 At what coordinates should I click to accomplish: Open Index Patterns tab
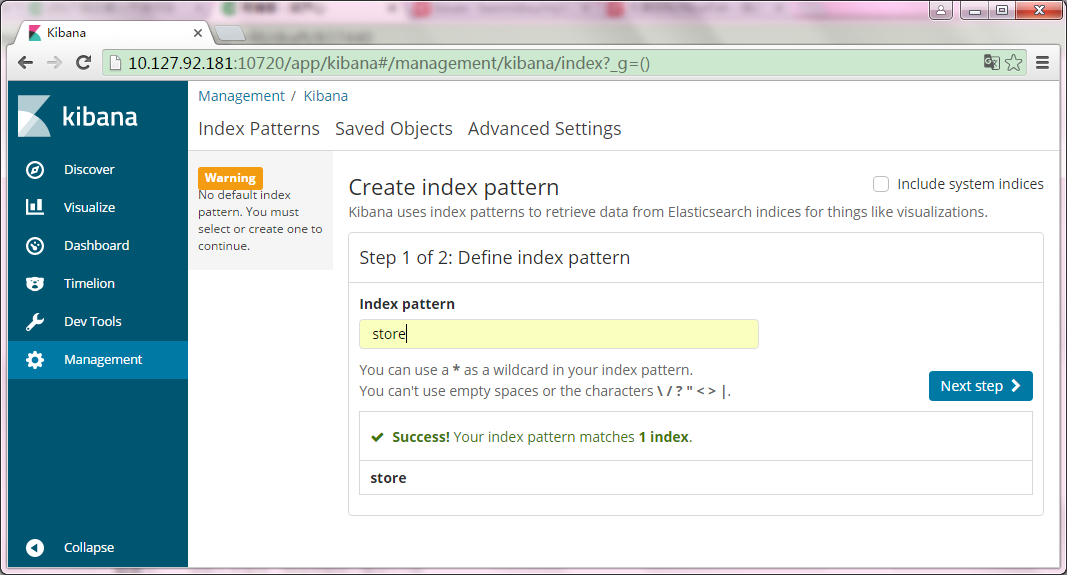pyautogui.click(x=259, y=129)
